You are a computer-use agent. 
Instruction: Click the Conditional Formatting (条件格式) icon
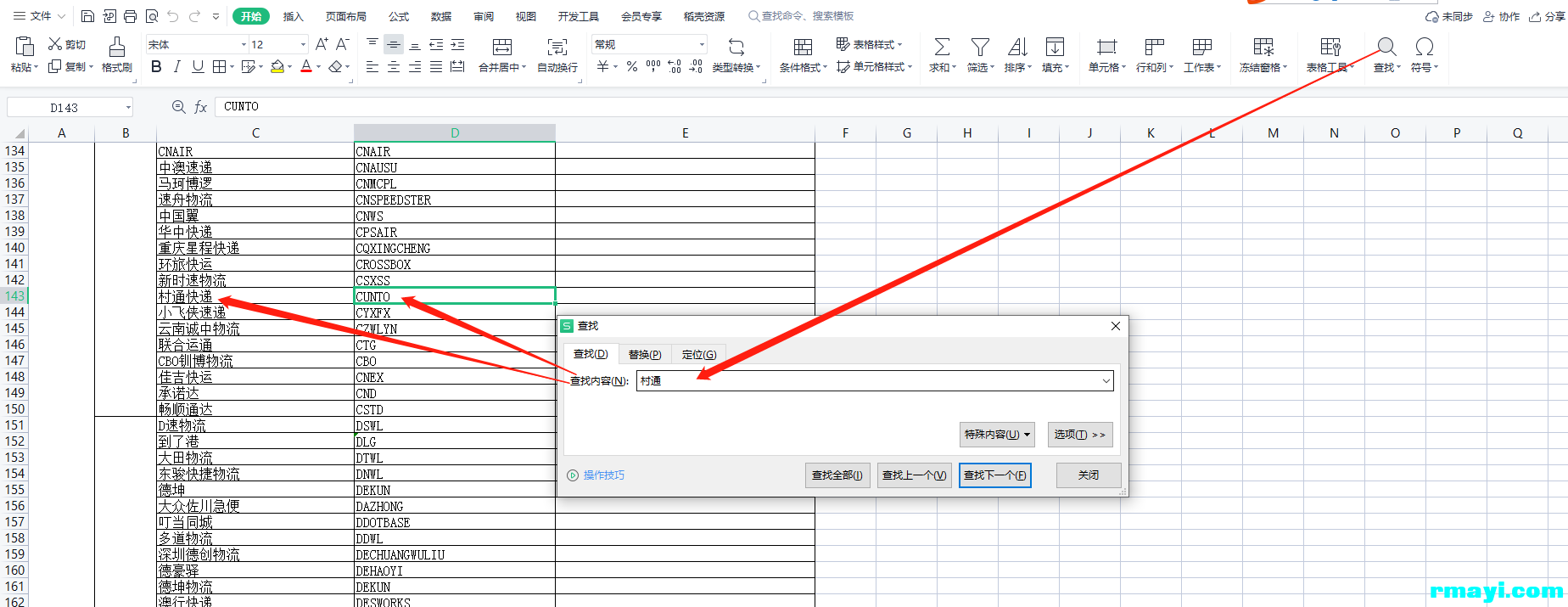(x=803, y=47)
